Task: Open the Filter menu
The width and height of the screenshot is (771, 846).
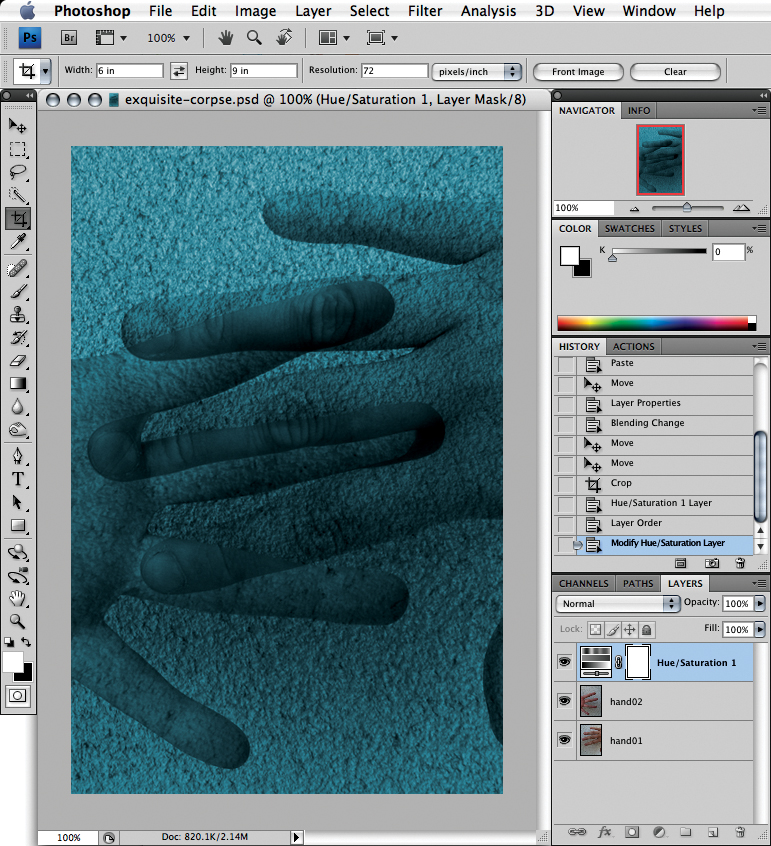Action: tap(425, 11)
